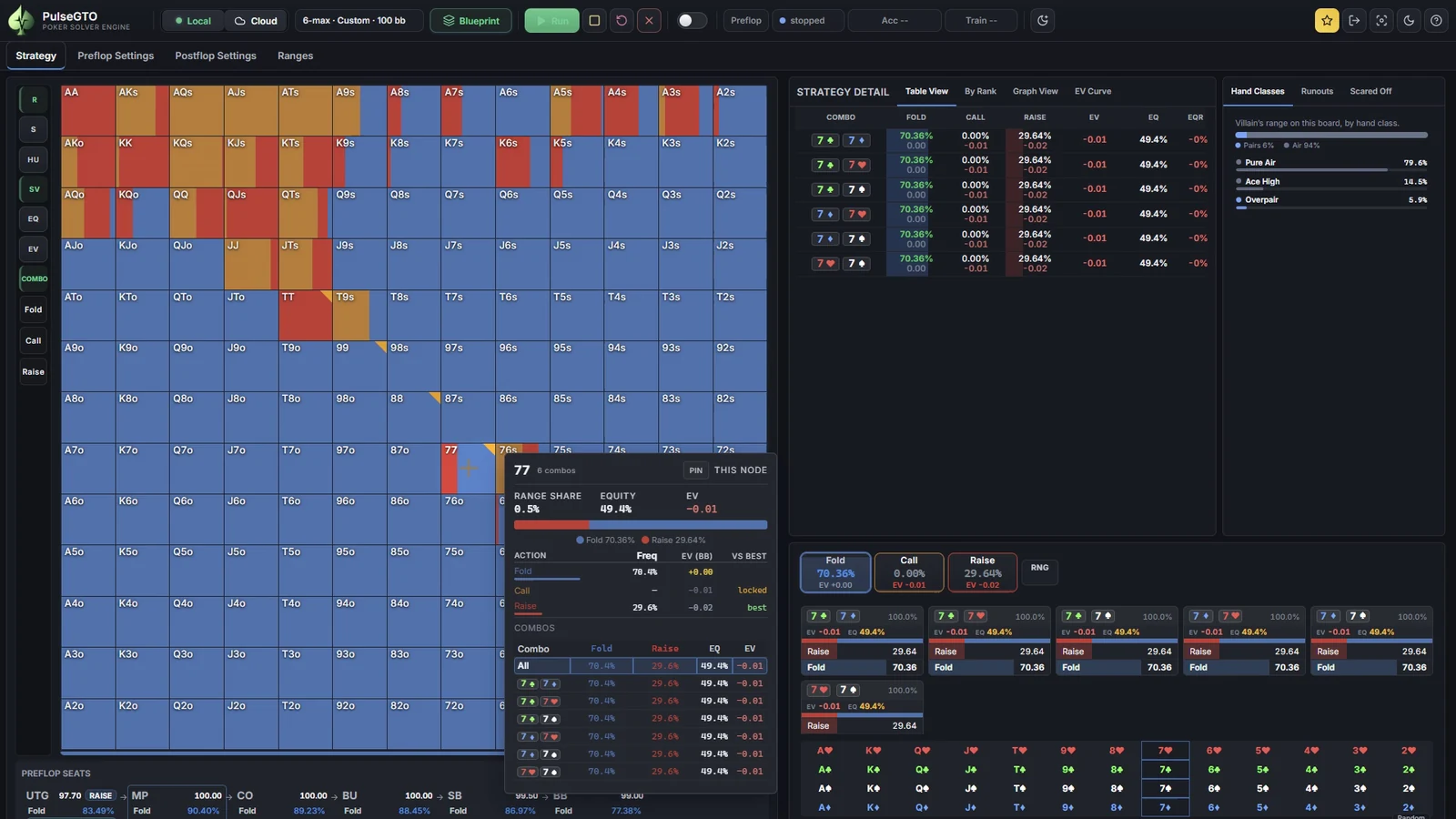Select the Cloud mode button
The width and height of the screenshot is (1456, 819).
[256, 20]
